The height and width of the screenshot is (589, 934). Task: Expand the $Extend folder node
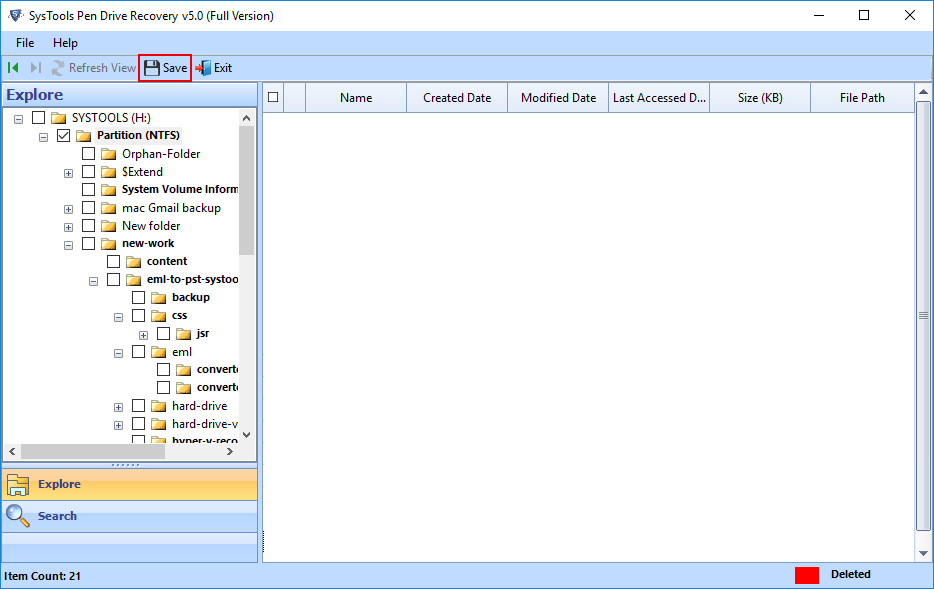click(68, 172)
